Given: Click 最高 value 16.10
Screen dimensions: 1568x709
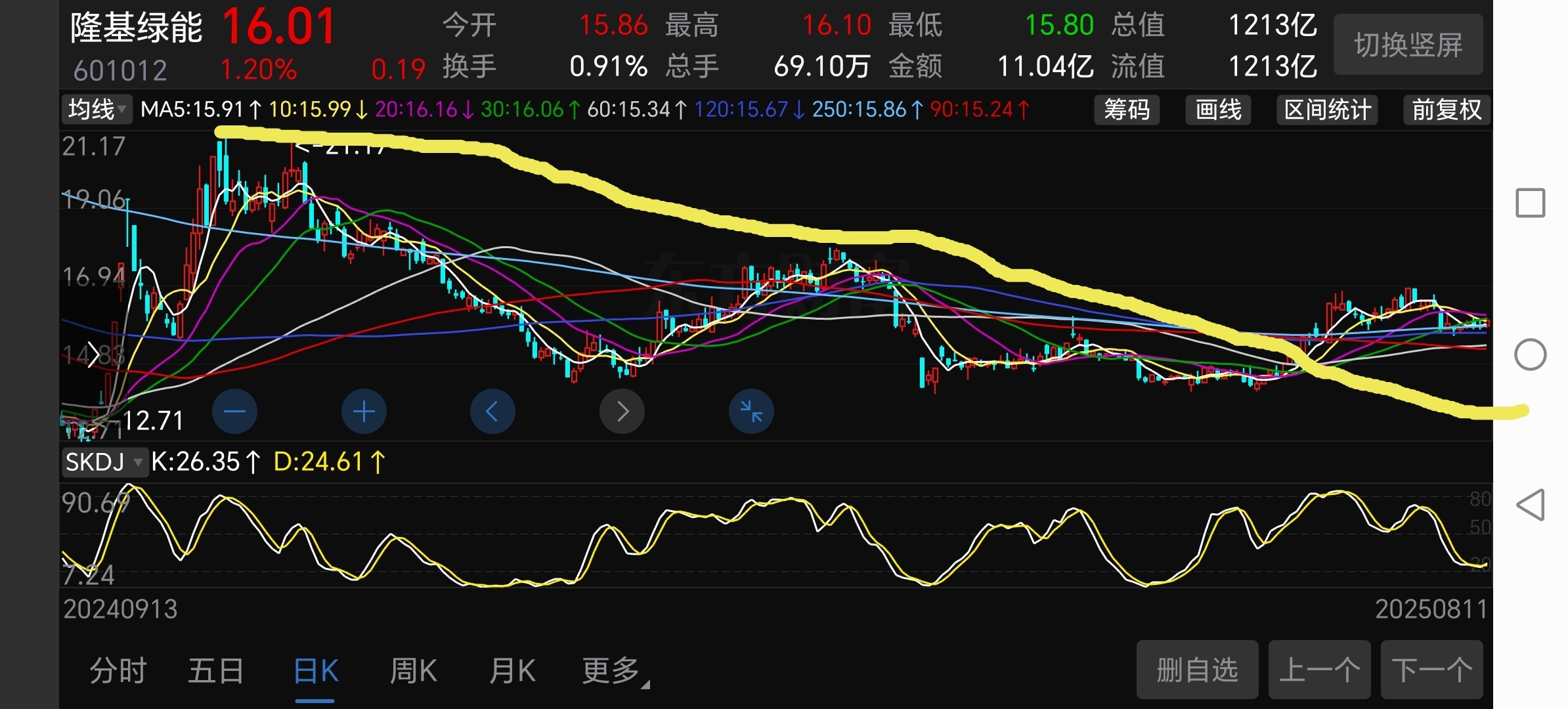Looking at the screenshot, I should click(x=837, y=26).
